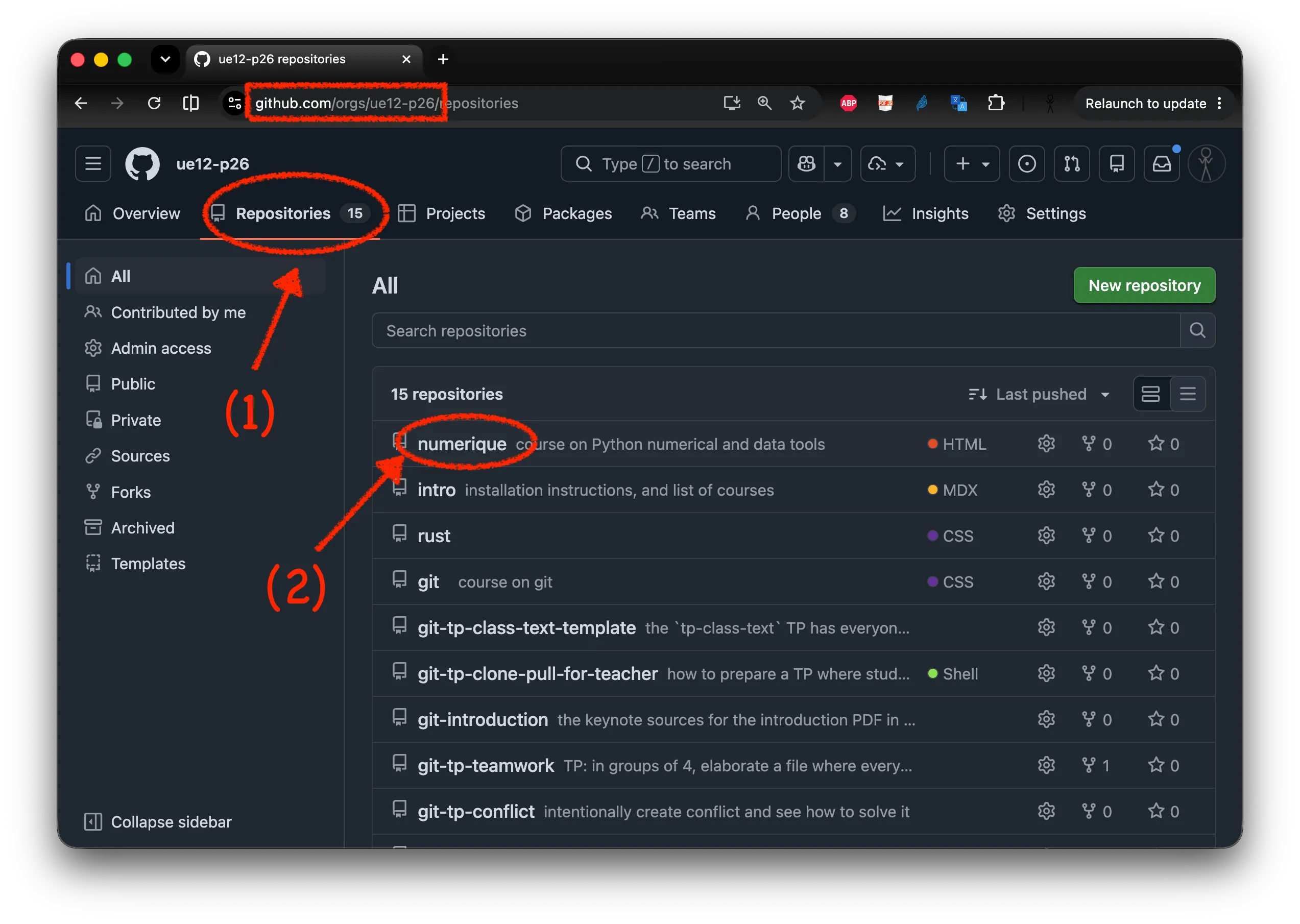Go back in browser history

pos(81,103)
